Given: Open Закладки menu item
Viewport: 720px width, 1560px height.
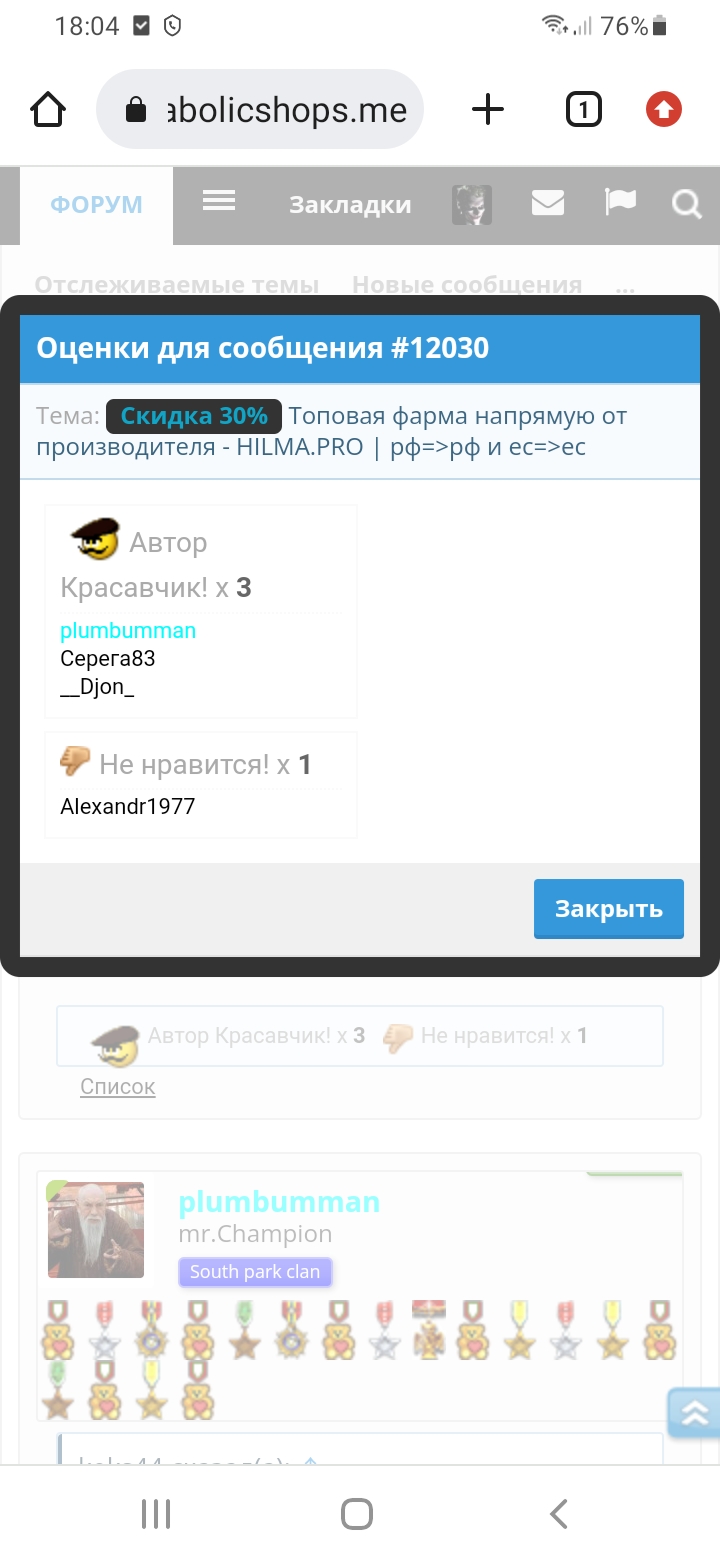Looking at the screenshot, I should 350,205.
